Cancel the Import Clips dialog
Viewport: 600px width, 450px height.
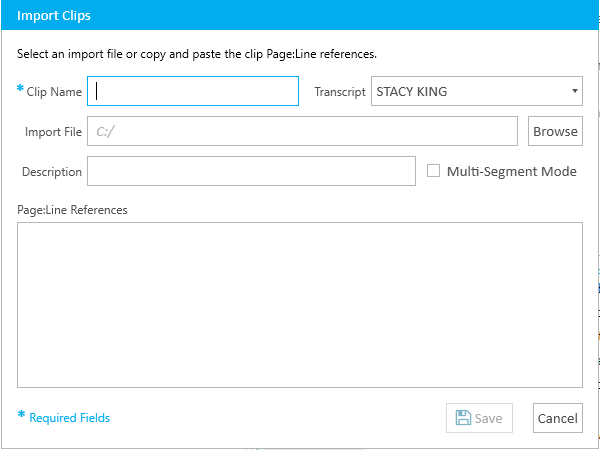tap(558, 418)
